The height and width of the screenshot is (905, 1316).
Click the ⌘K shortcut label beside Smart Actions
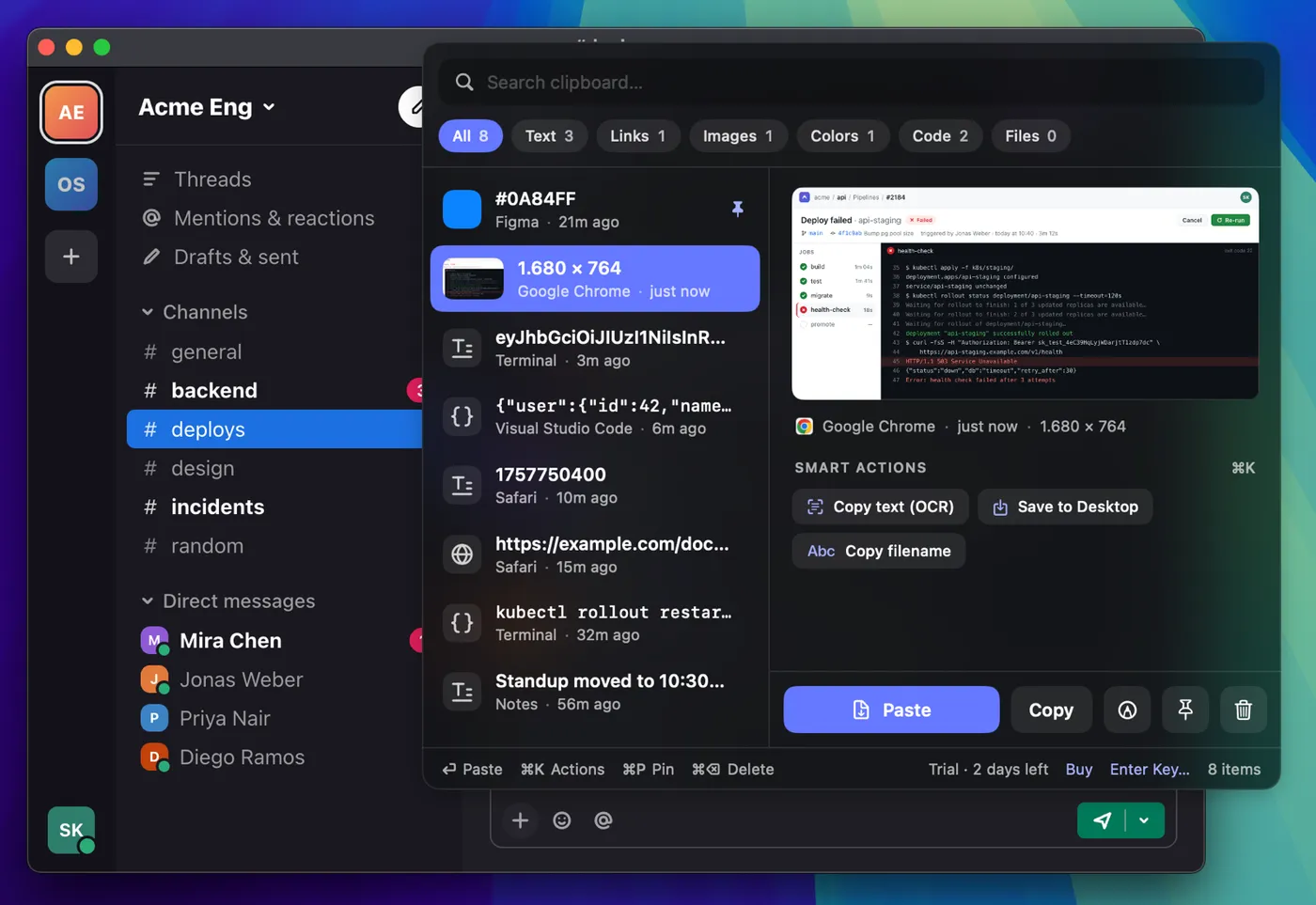click(x=1243, y=468)
